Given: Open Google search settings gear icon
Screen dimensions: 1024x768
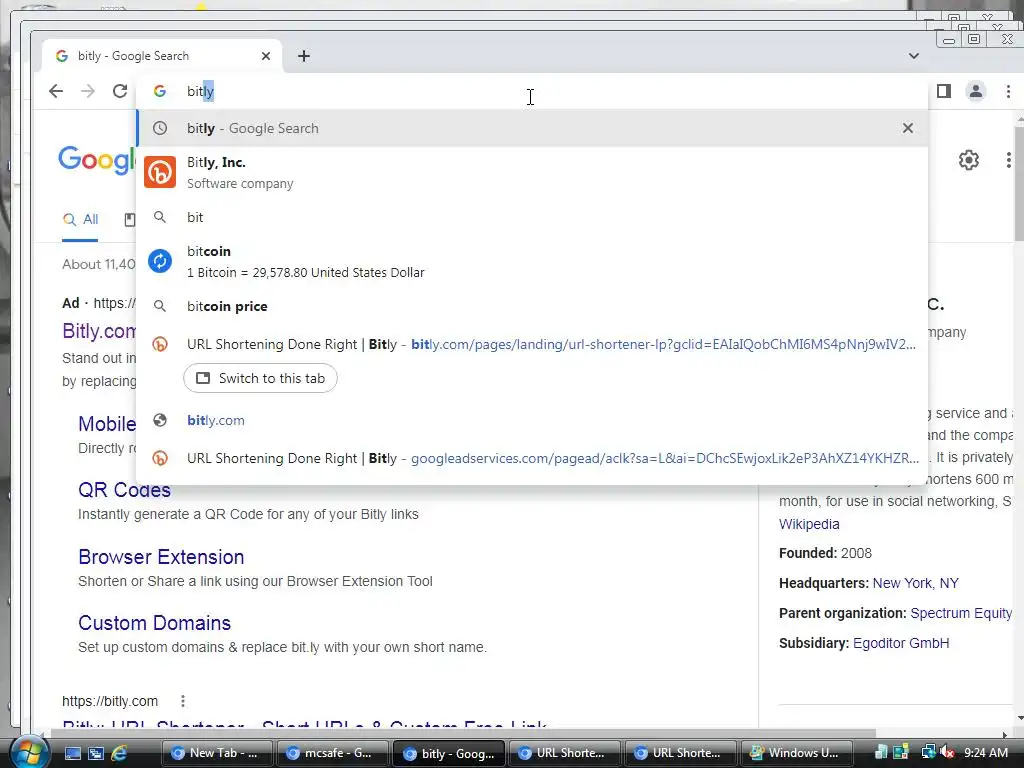Looking at the screenshot, I should point(968,160).
